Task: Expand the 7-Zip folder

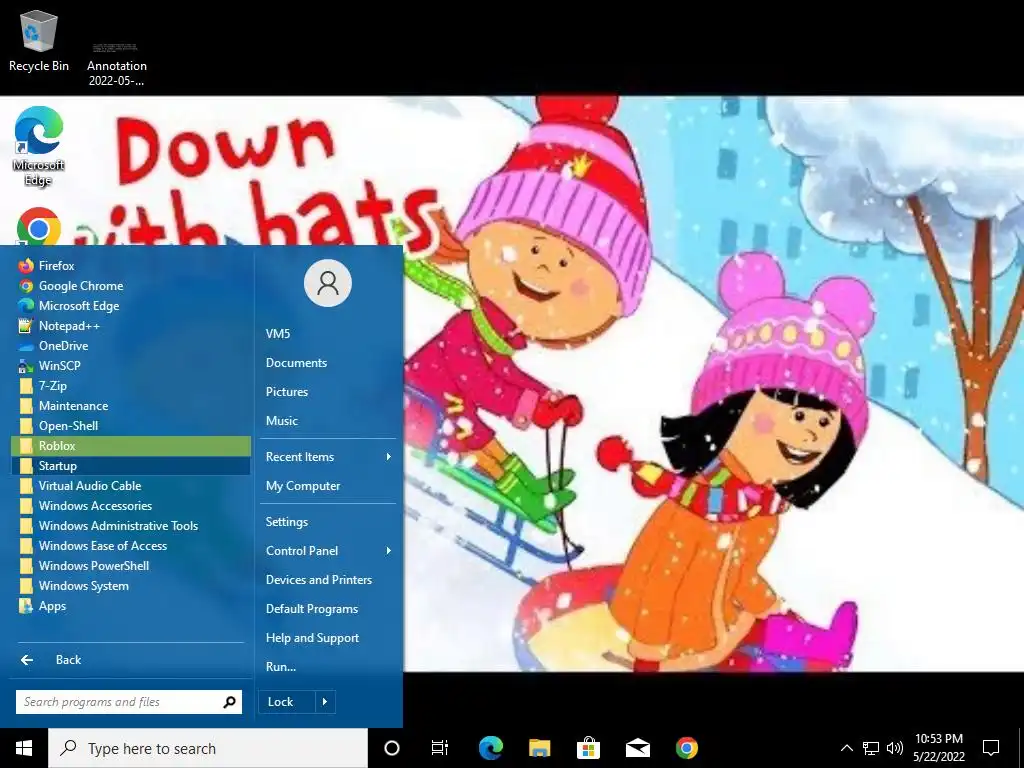Action: click(131, 386)
